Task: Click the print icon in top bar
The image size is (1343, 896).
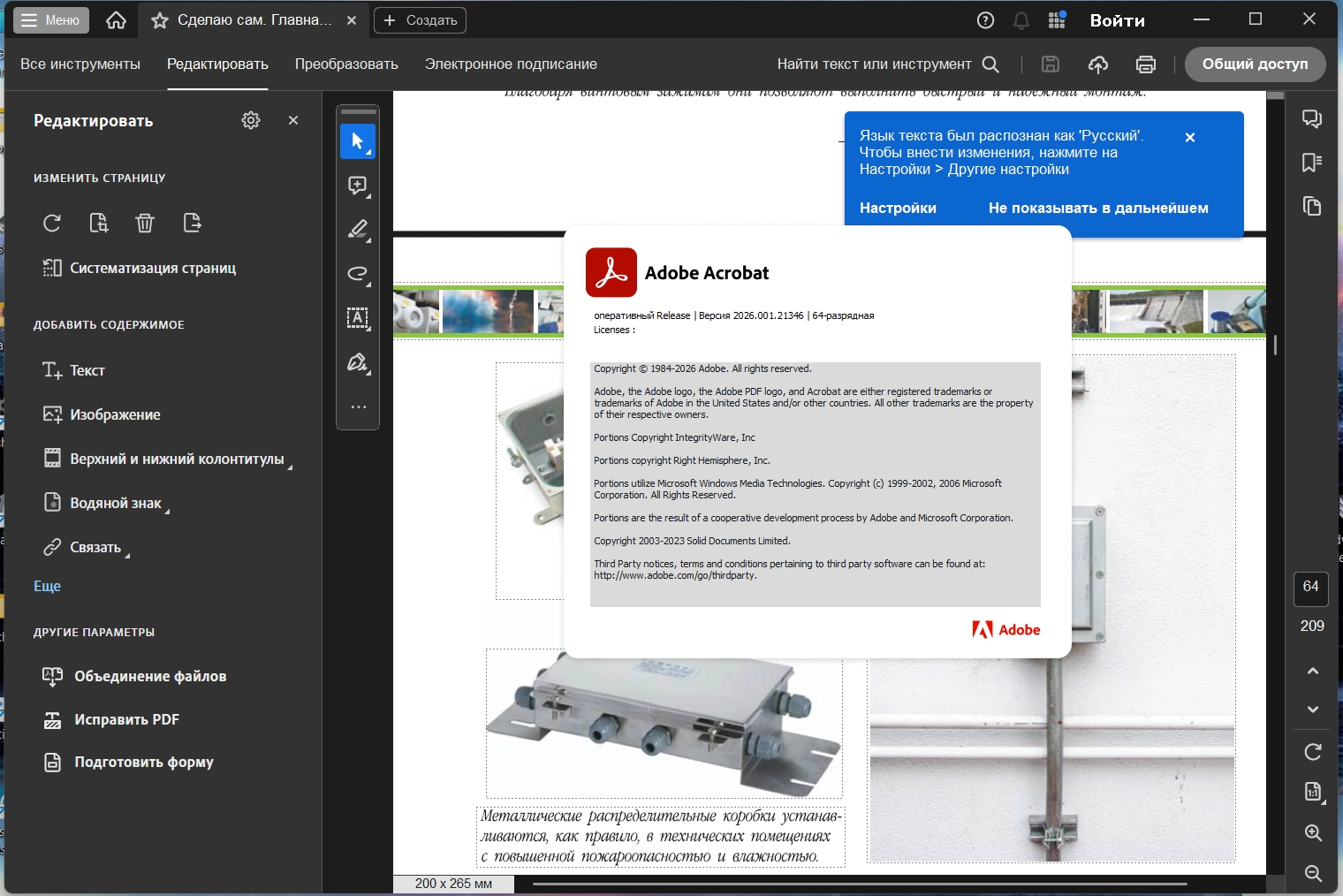Action: [x=1146, y=65]
